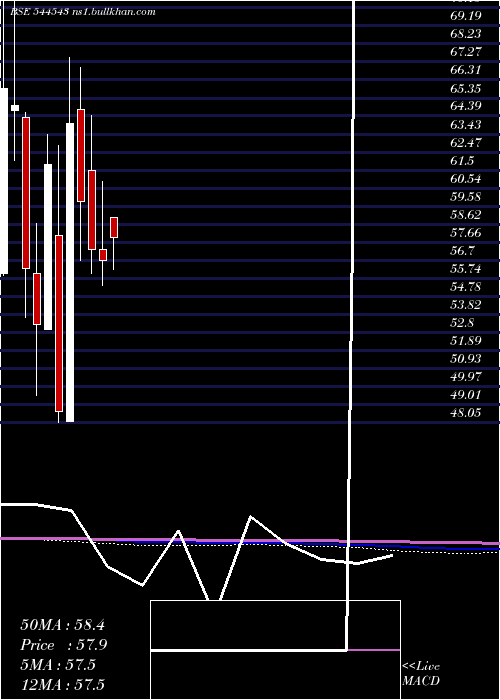Select the 49.97 price axis label

click(x=466, y=377)
